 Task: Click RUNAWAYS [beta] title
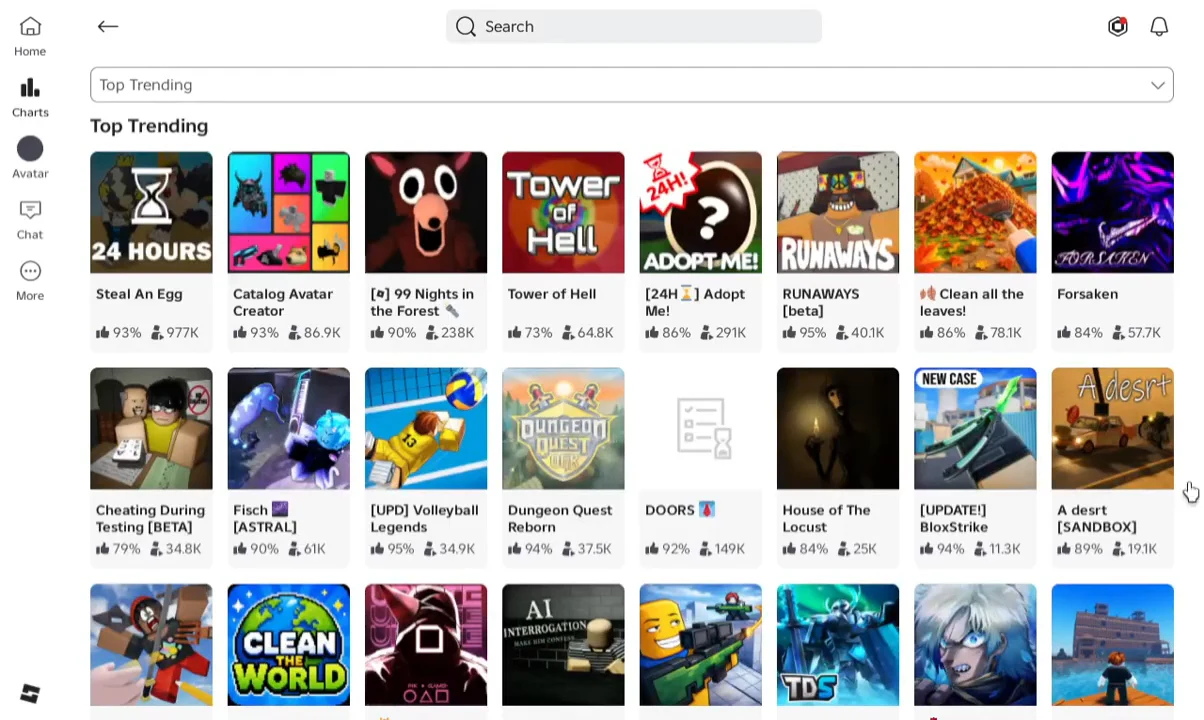pyautogui.click(x=821, y=302)
